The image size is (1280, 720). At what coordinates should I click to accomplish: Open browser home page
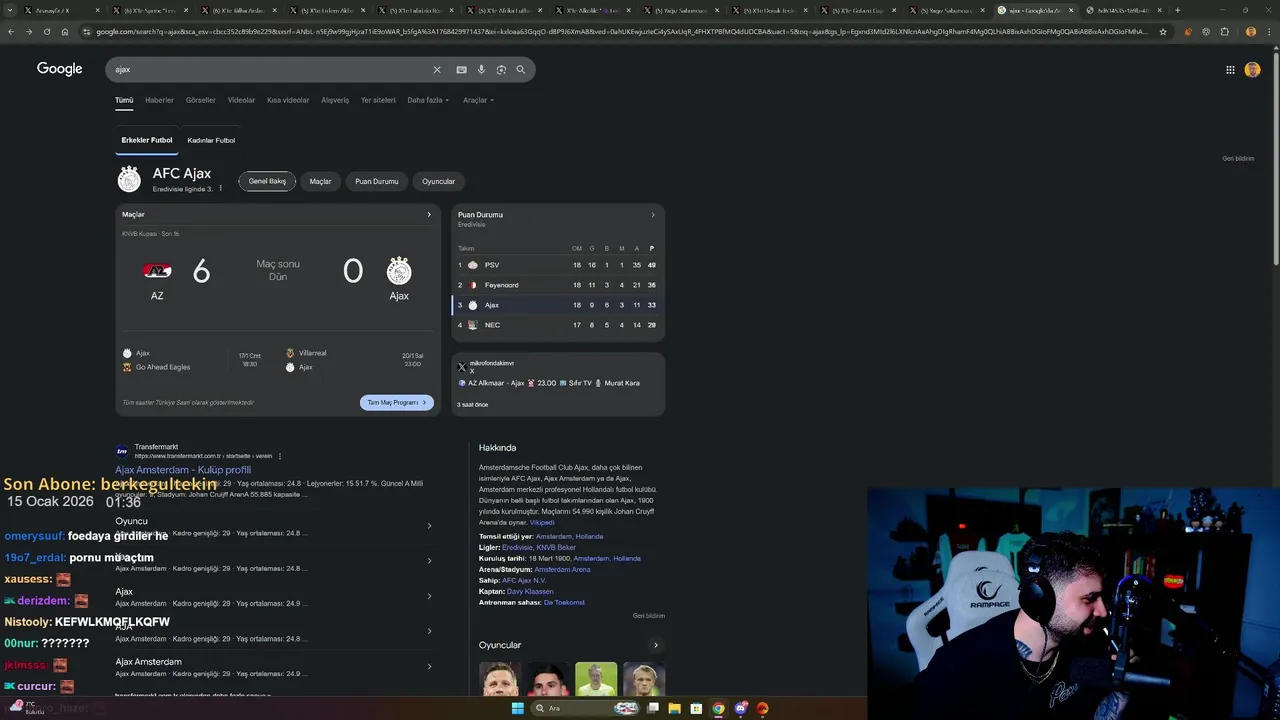click(x=65, y=31)
